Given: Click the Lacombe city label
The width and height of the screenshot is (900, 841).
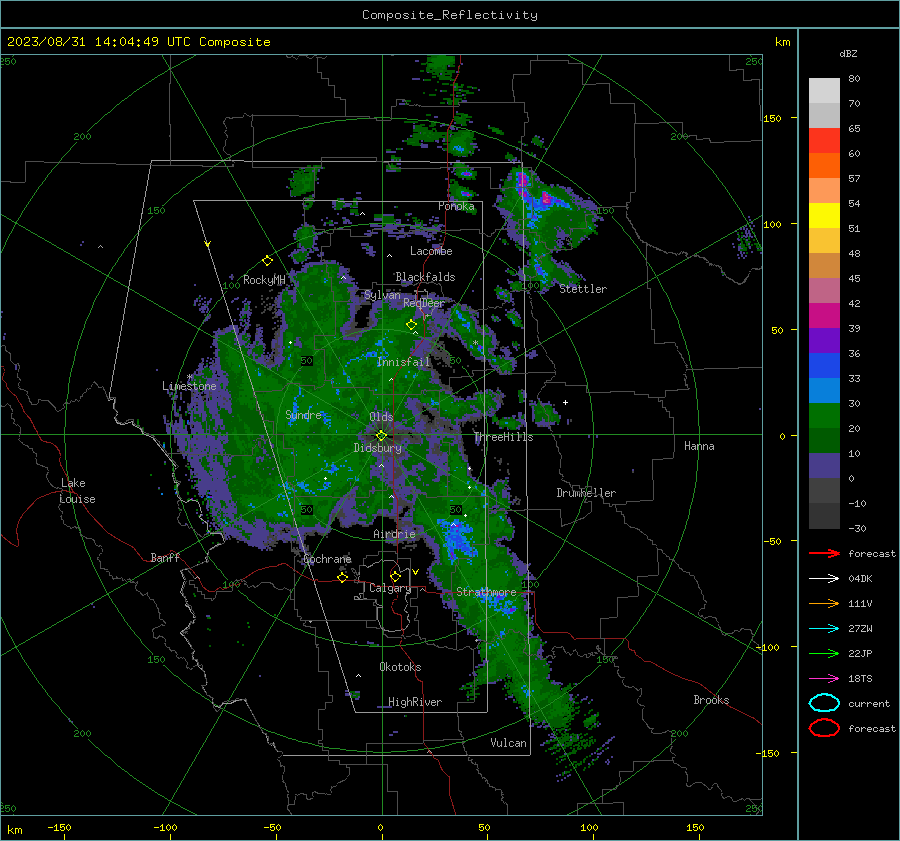Looking at the screenshot, I should pyautogui.click(x=431, y=251).
